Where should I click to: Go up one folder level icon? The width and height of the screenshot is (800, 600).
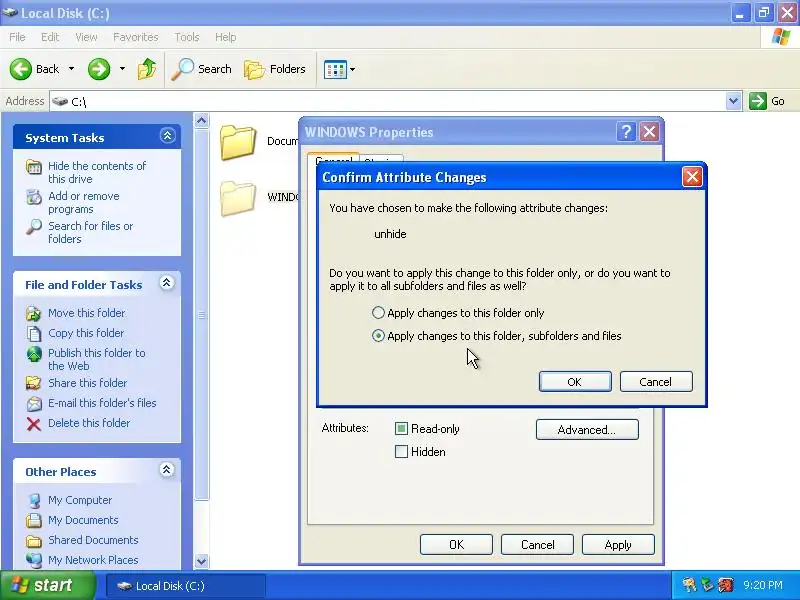point(147,69)
